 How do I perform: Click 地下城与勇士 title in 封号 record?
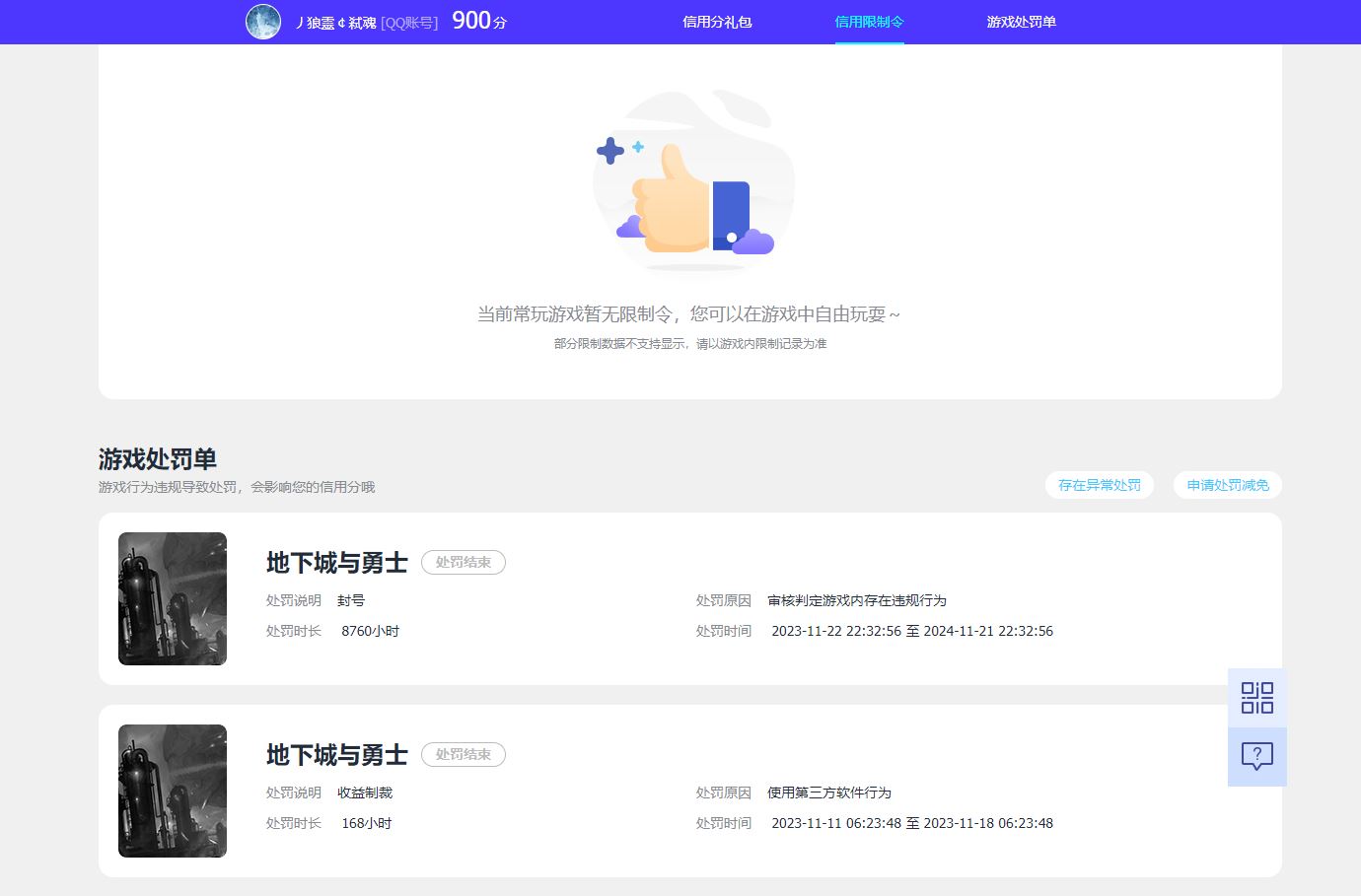coord(337,563)
